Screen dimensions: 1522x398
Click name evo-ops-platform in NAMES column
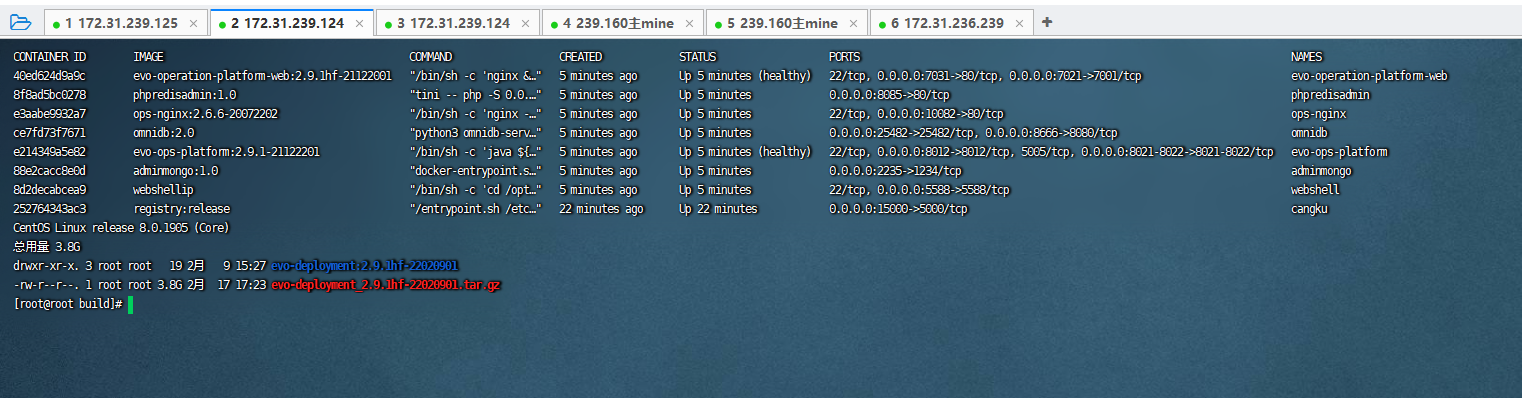coord(1340,152)
